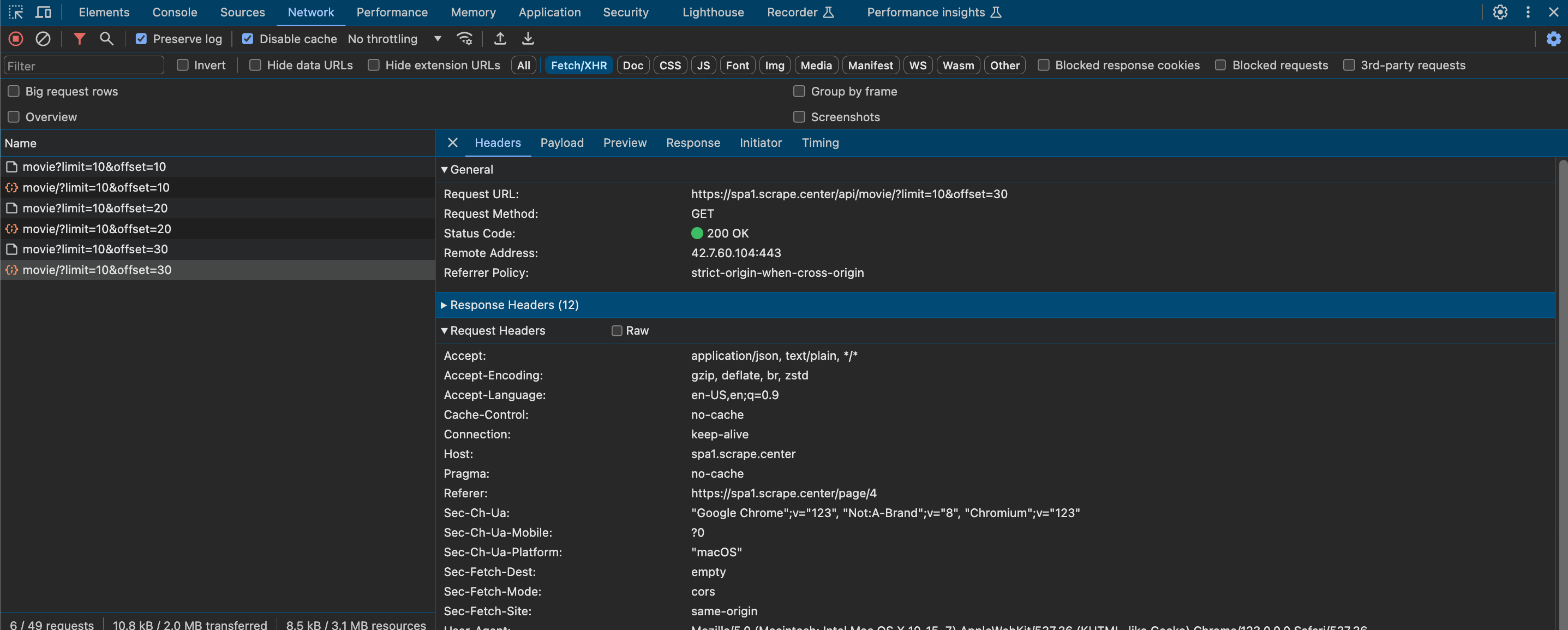
Task: Select the All request type filter
Action: (x=523, y=65)
